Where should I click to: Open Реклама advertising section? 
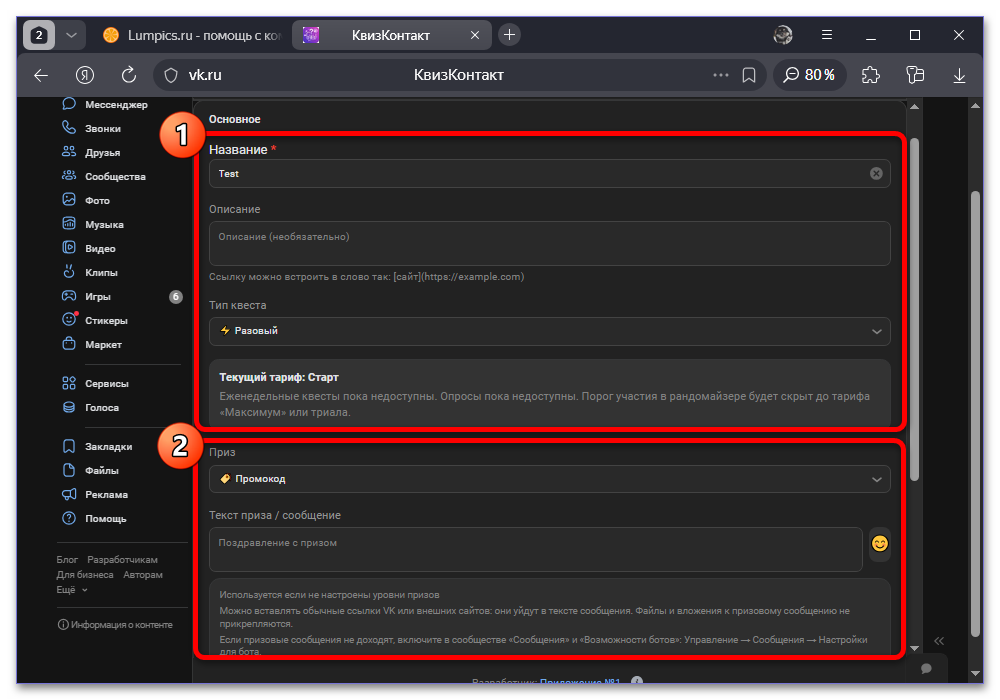click(x=95, y=495)
